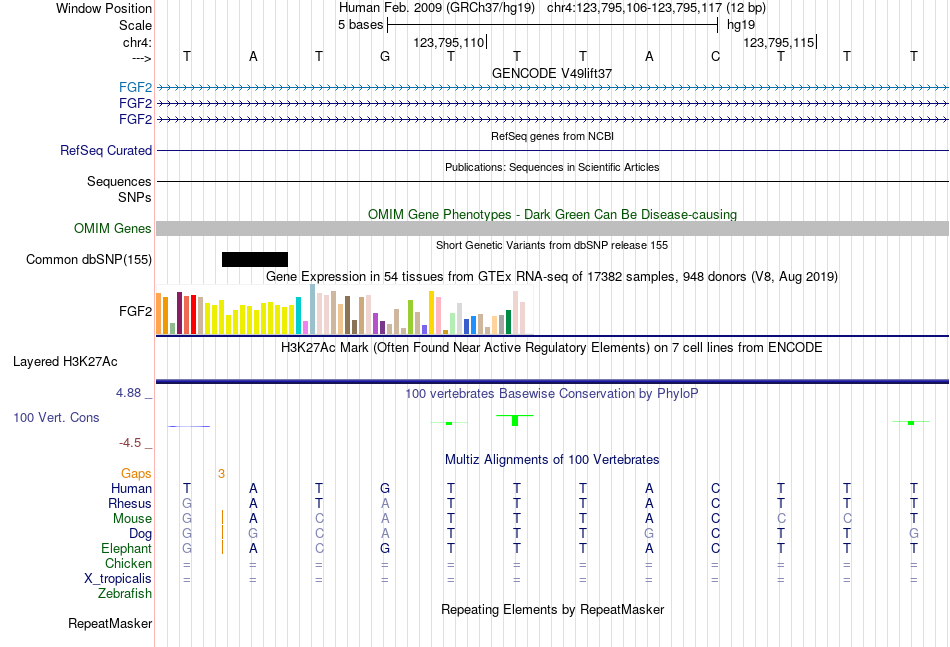Click the OMIM Genes track label

[x=113, y=228]
